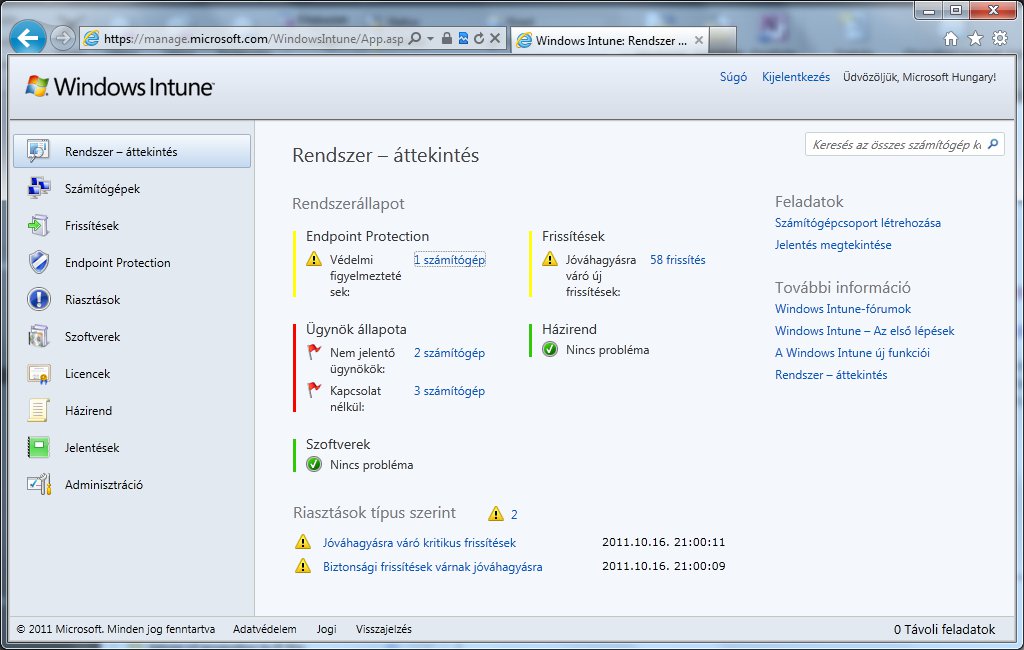Image resolution: width=1024 pixels, height=650 pixels.
Task: Click the search magnifier in the search box
Action: [x=993, y=144]
